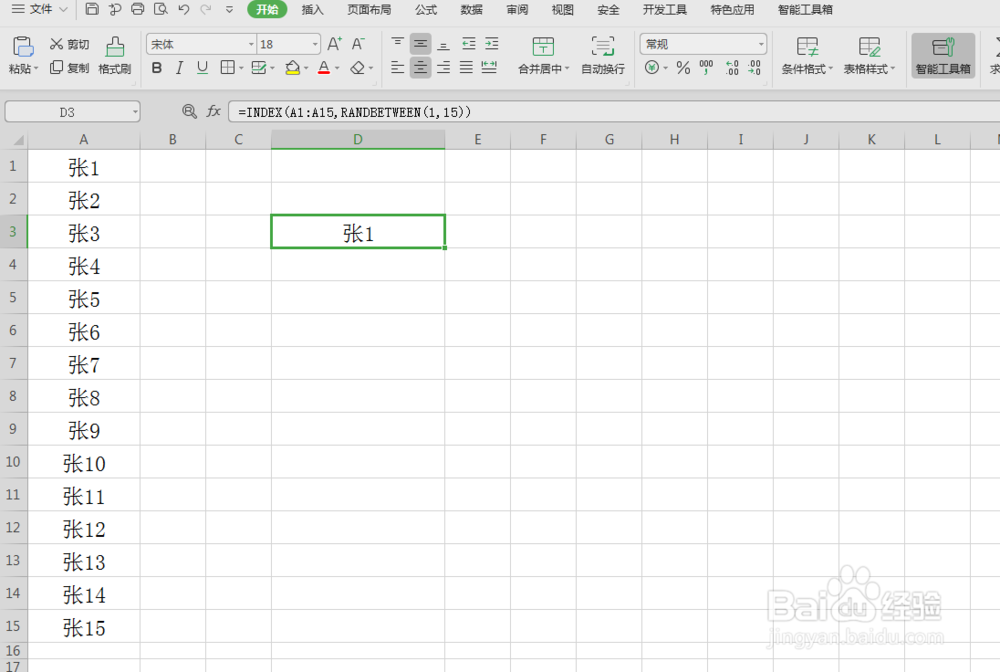1000x672 pixels.
Task: Align text left
Action: 397,67
